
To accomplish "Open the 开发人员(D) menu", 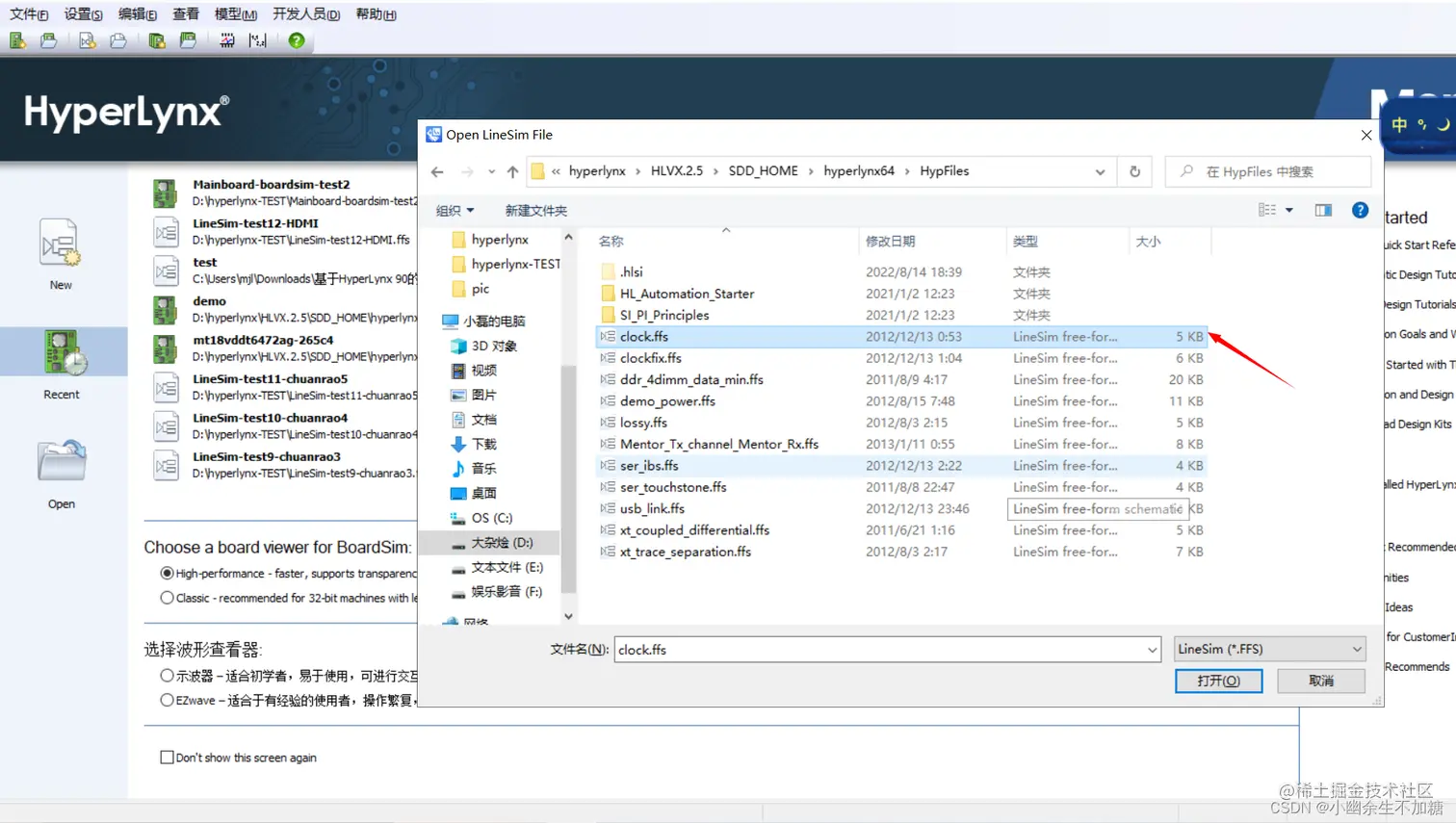I will pyautogui.click(x=306, y=13).
